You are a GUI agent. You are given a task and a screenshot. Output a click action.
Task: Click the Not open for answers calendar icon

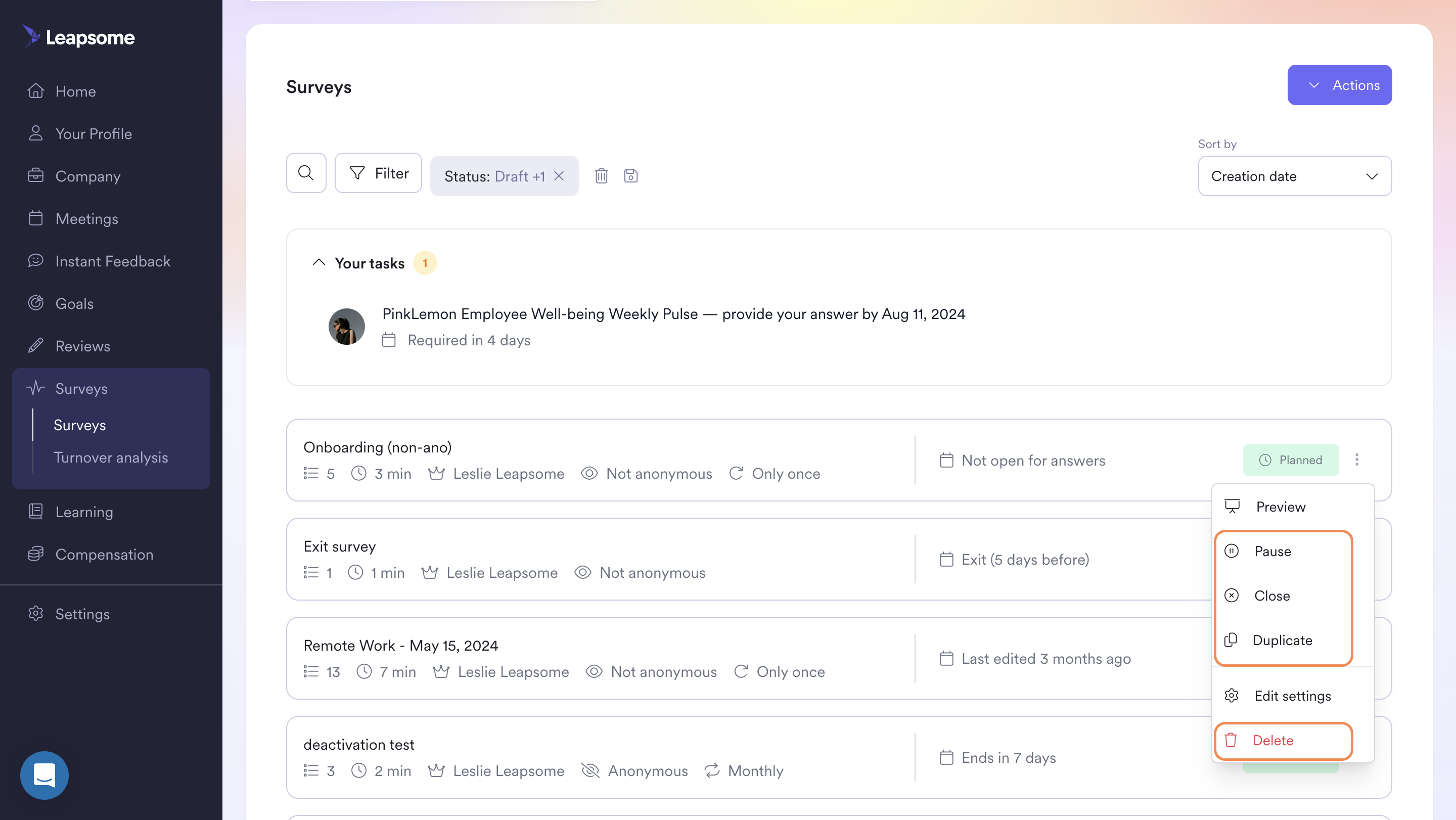[x=946, y=460]
